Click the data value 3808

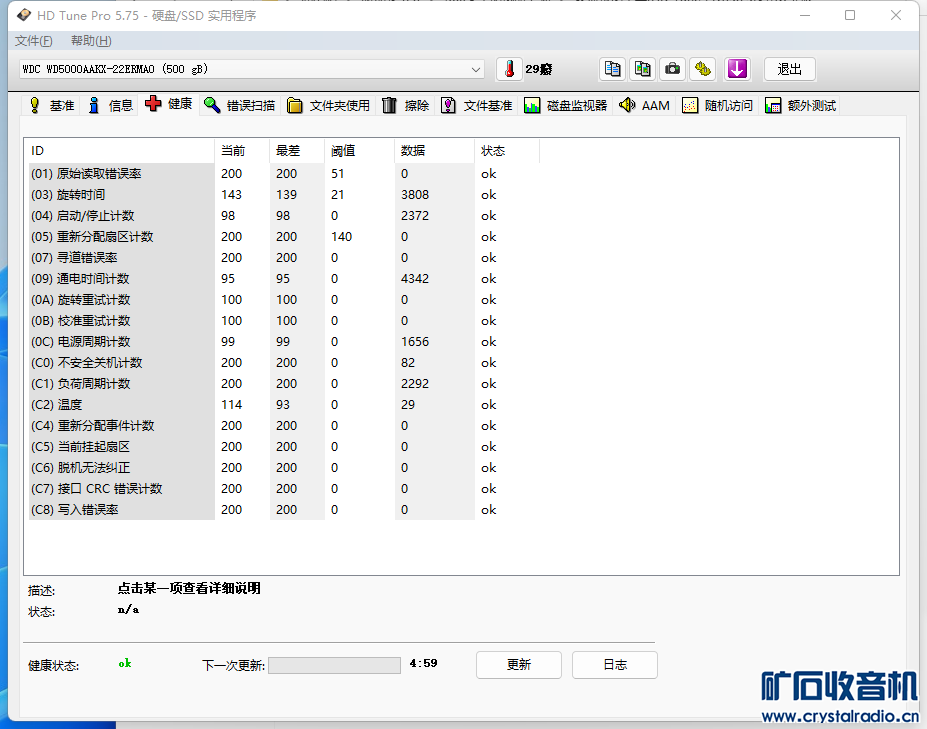[415, 195]
